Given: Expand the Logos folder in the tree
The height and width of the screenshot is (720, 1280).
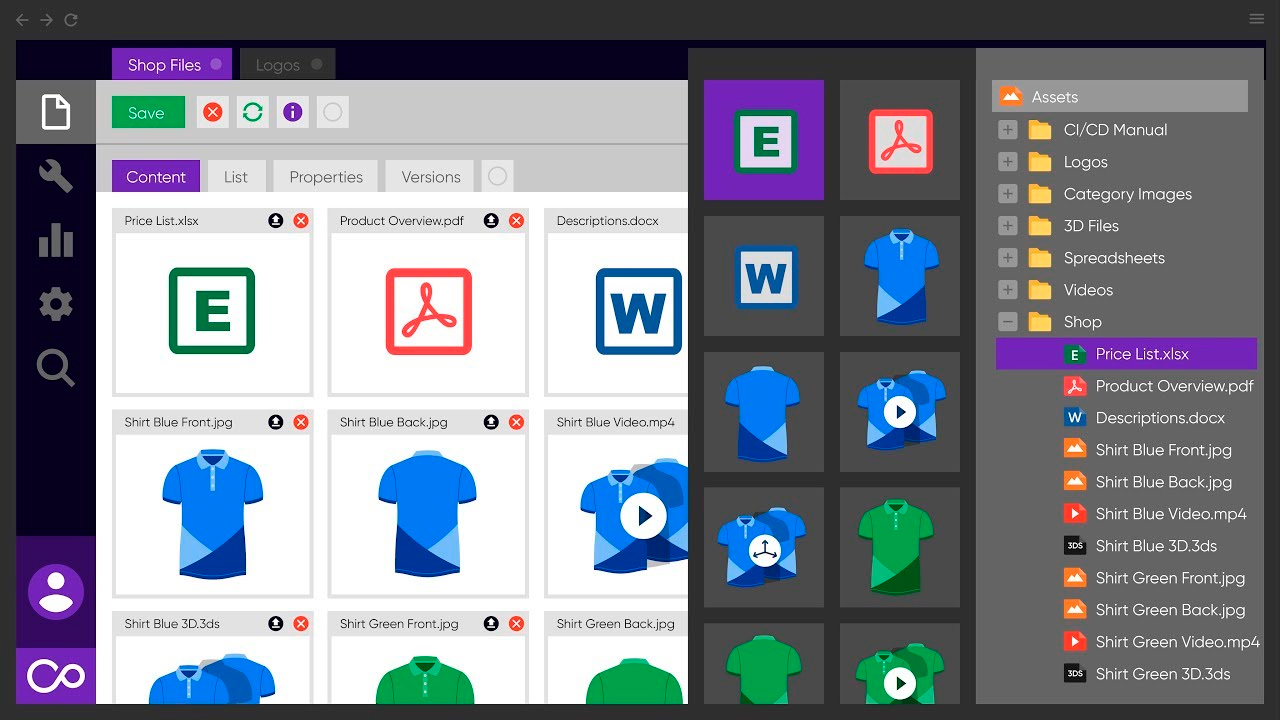Looking at the screenshot, I should tap(1008, 162).
